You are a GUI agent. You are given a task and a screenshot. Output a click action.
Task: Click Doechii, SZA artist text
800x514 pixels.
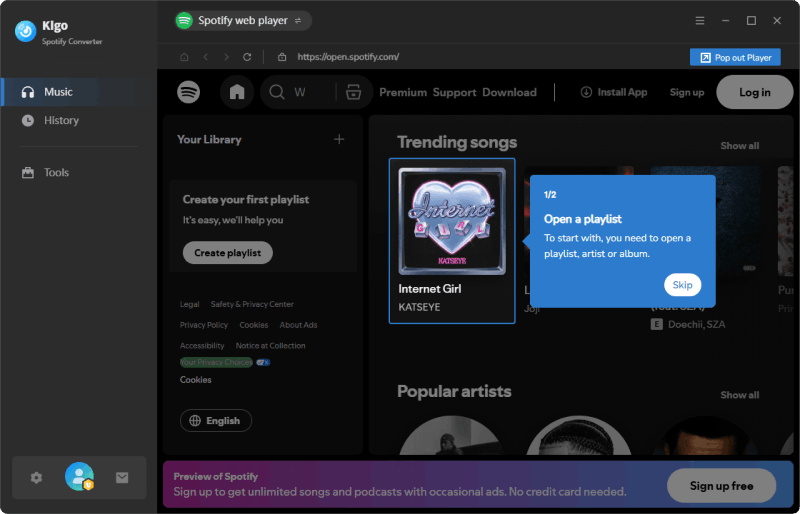[x=696, y=325]
